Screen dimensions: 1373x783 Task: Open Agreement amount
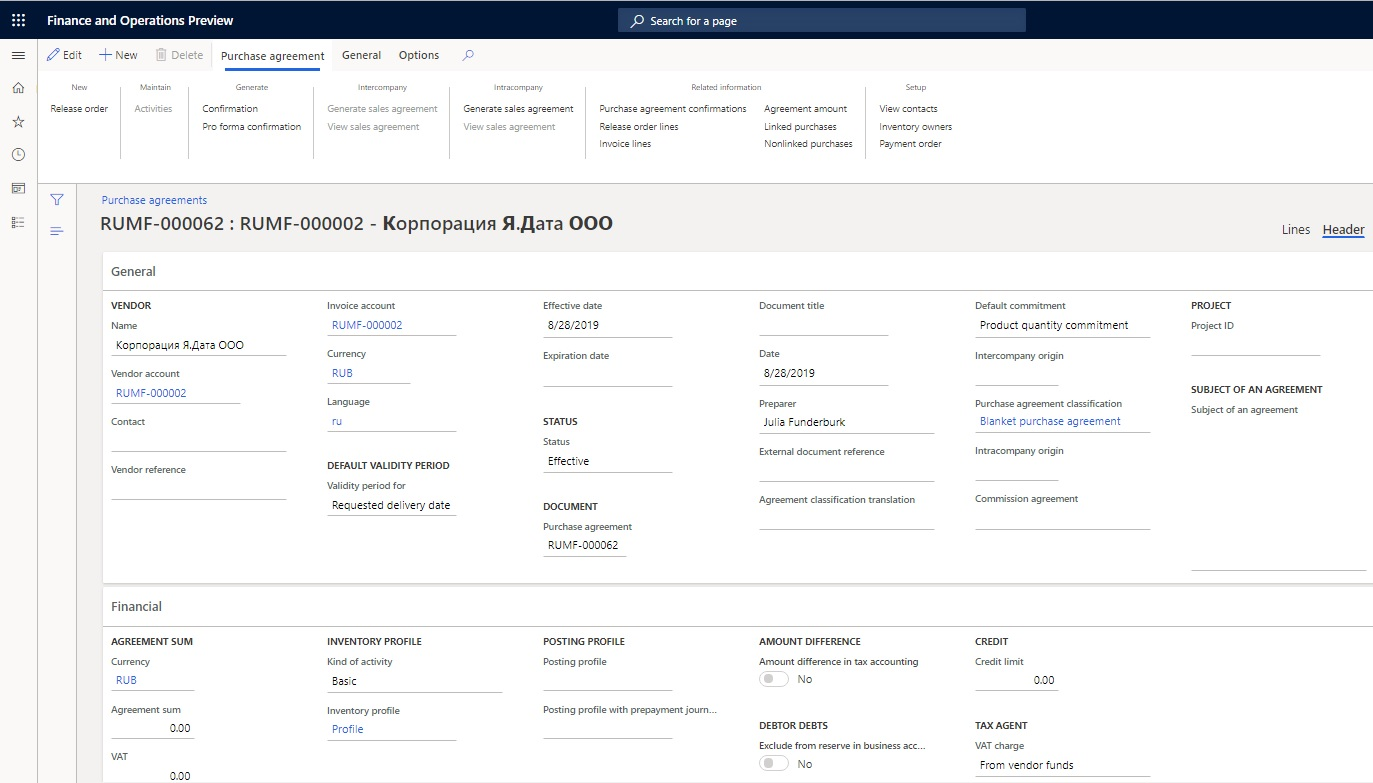pos(805,109)
